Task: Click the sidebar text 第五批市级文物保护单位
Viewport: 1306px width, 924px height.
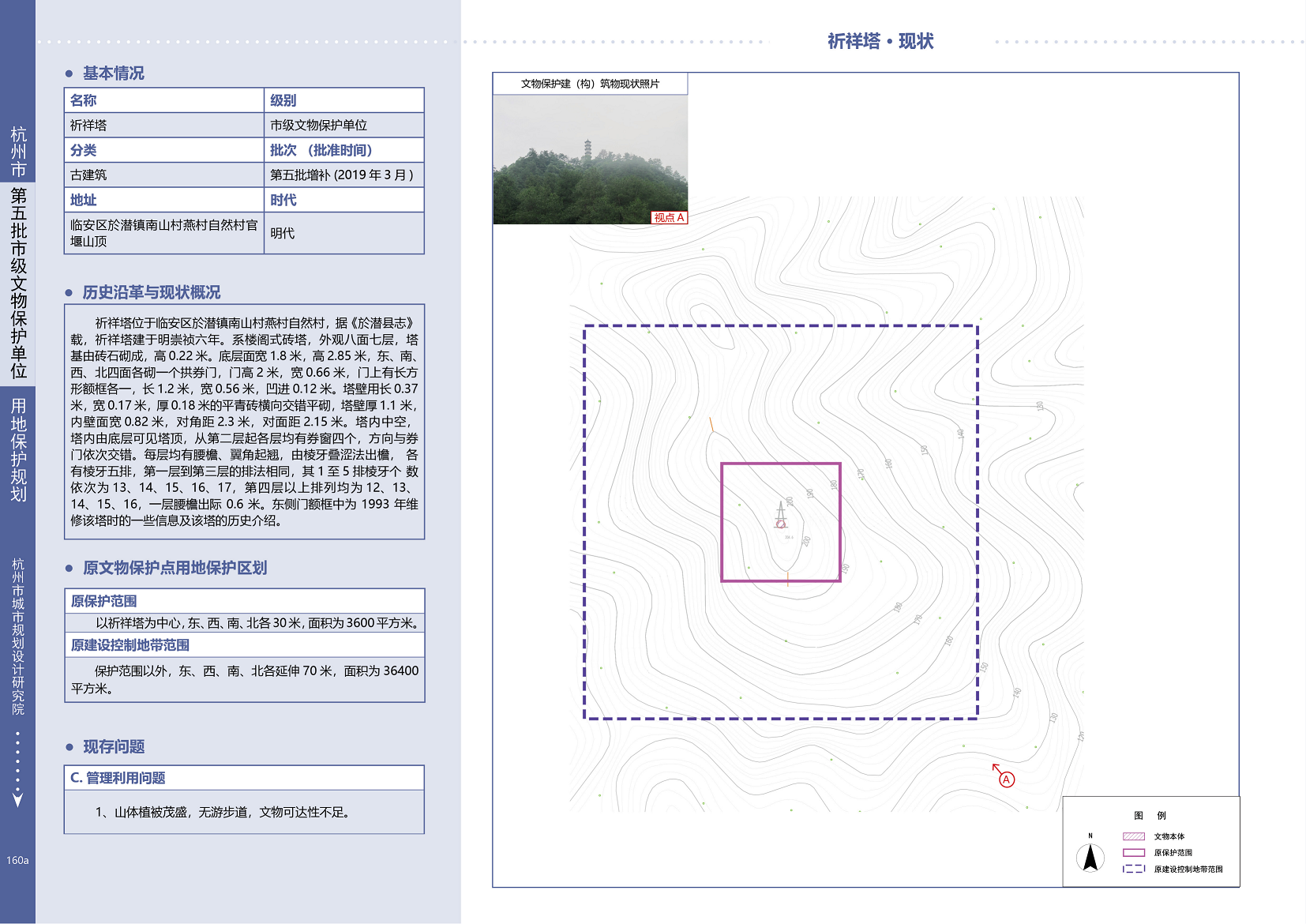Action: (18, 284)
